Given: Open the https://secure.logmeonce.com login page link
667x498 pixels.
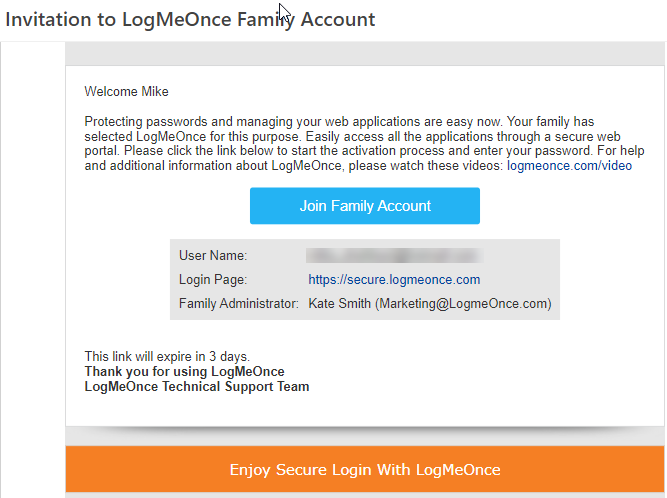Looking at the screenshot, I should [x=394, y=279].
